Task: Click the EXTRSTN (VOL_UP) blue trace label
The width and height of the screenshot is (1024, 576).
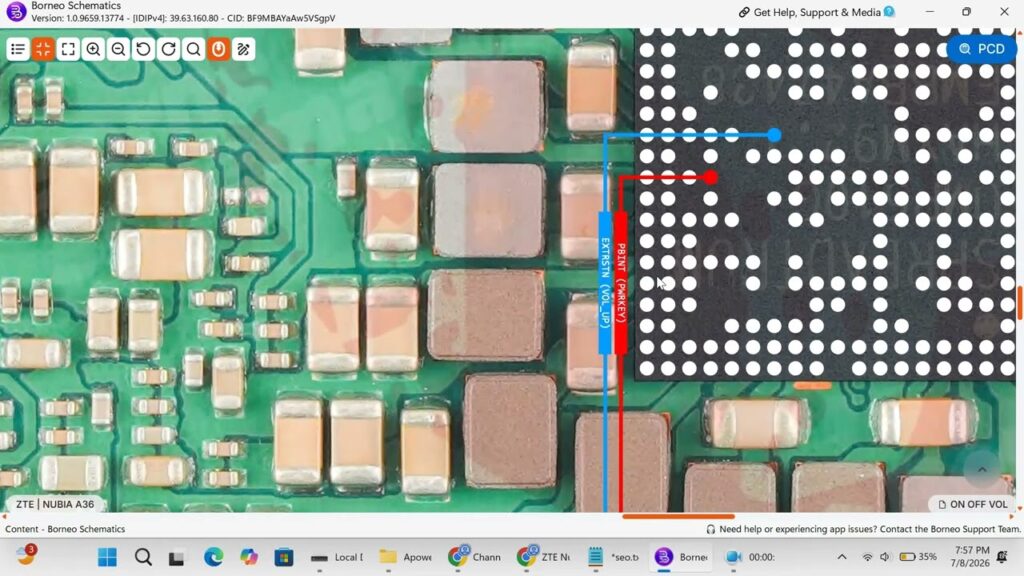Action: (x=605, y=283)
